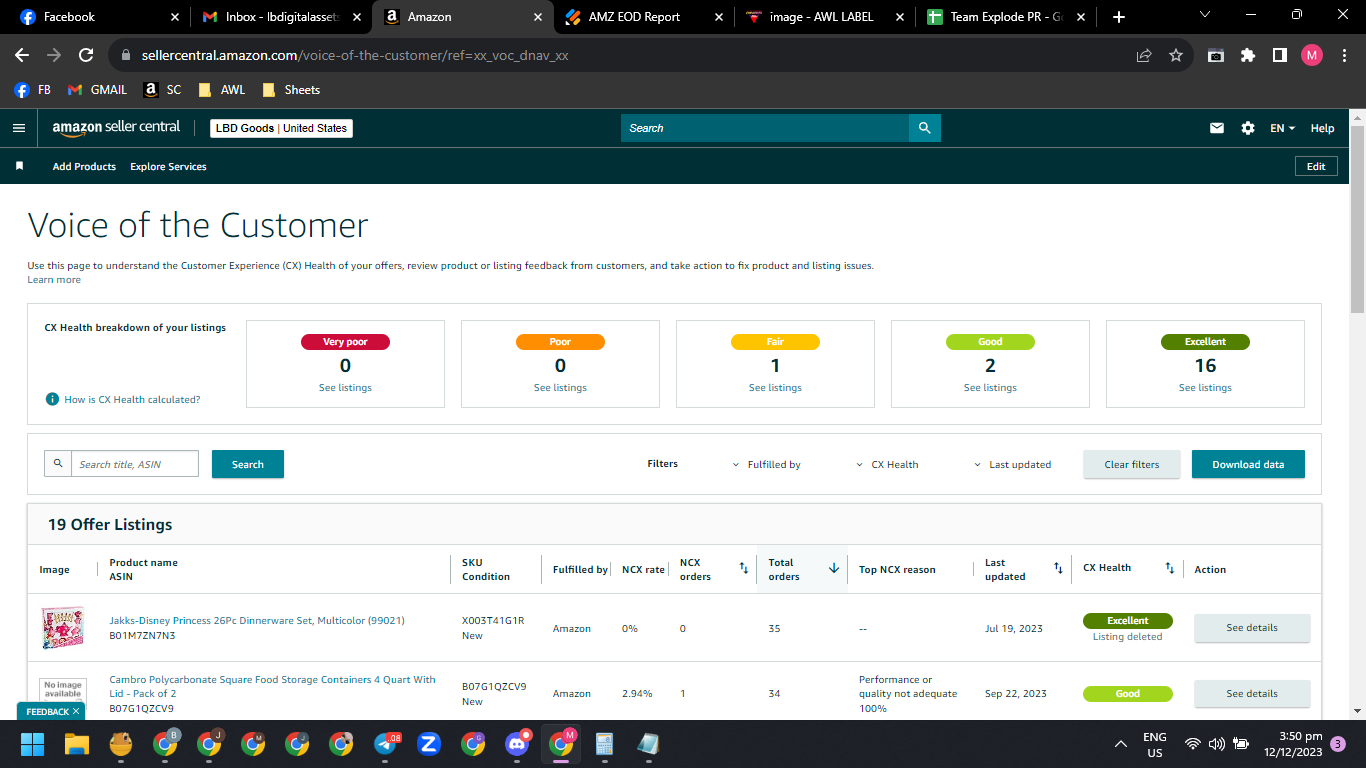Switch to the image - AWL LABEL tab
1366x768 pixels.
coord(824,17)
